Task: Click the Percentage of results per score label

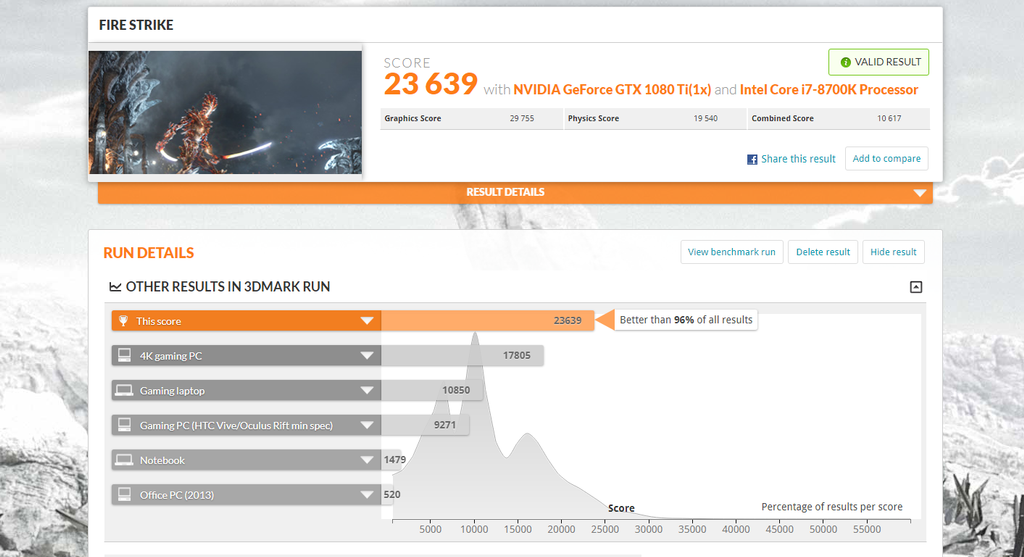Action: point(831,507)
